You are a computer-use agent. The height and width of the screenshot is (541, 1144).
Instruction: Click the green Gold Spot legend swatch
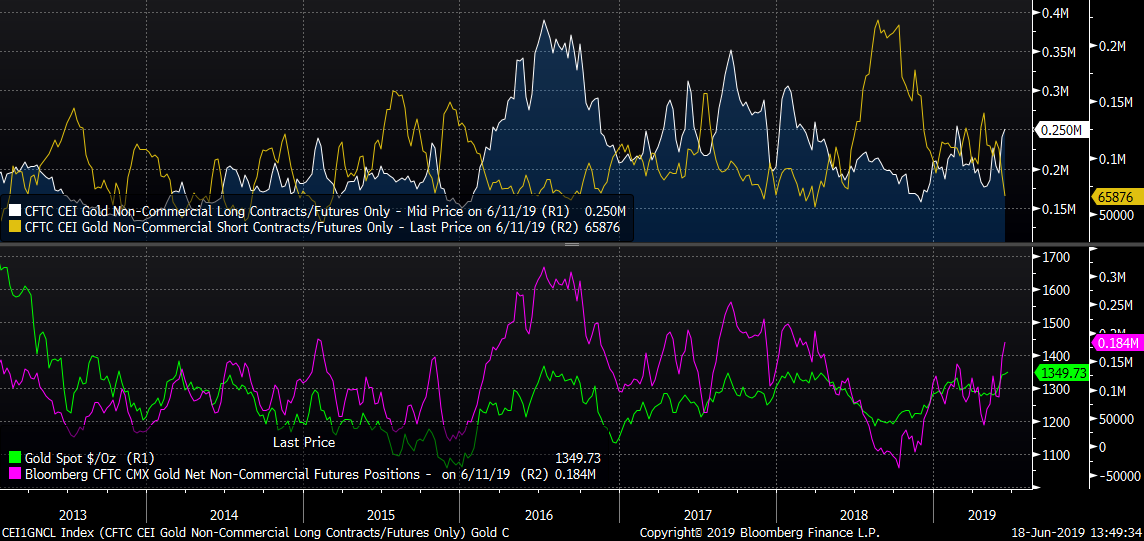point(14,458)
